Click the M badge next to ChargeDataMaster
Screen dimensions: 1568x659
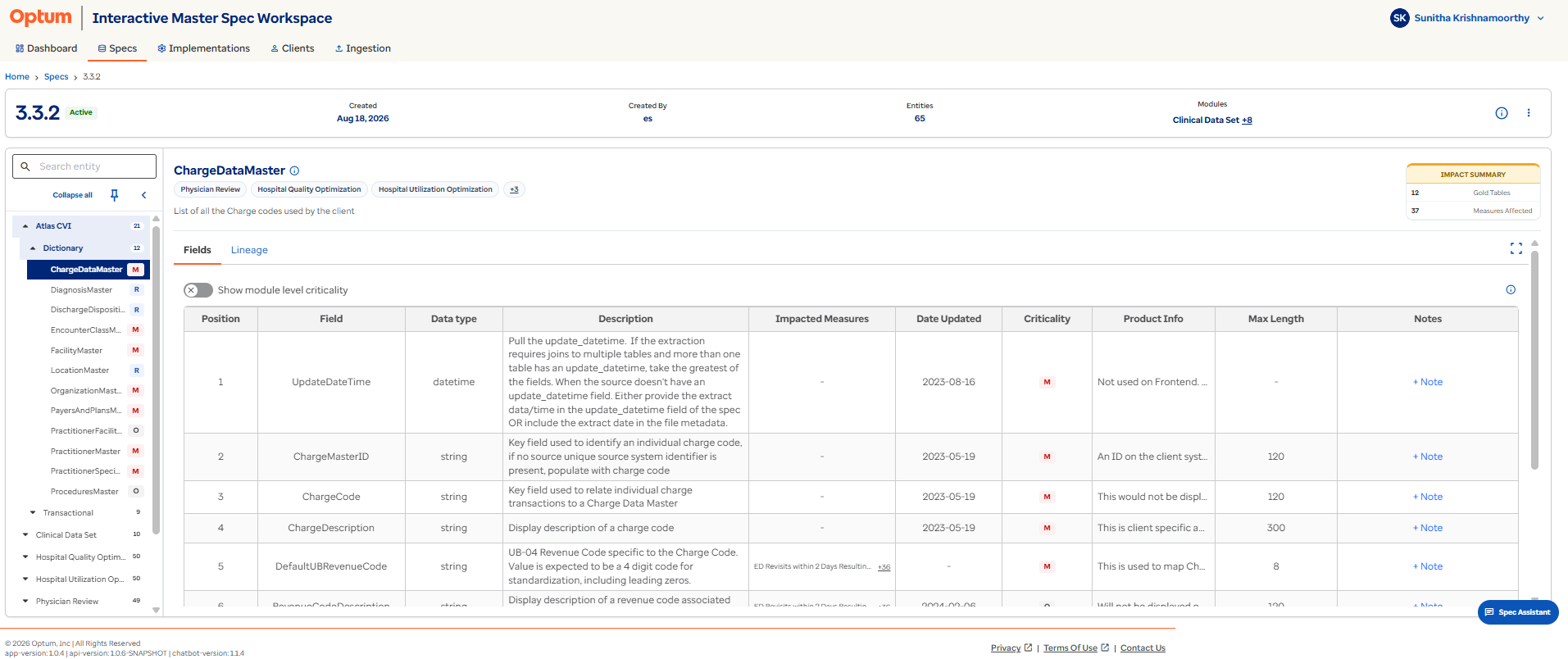coord(136,270)
